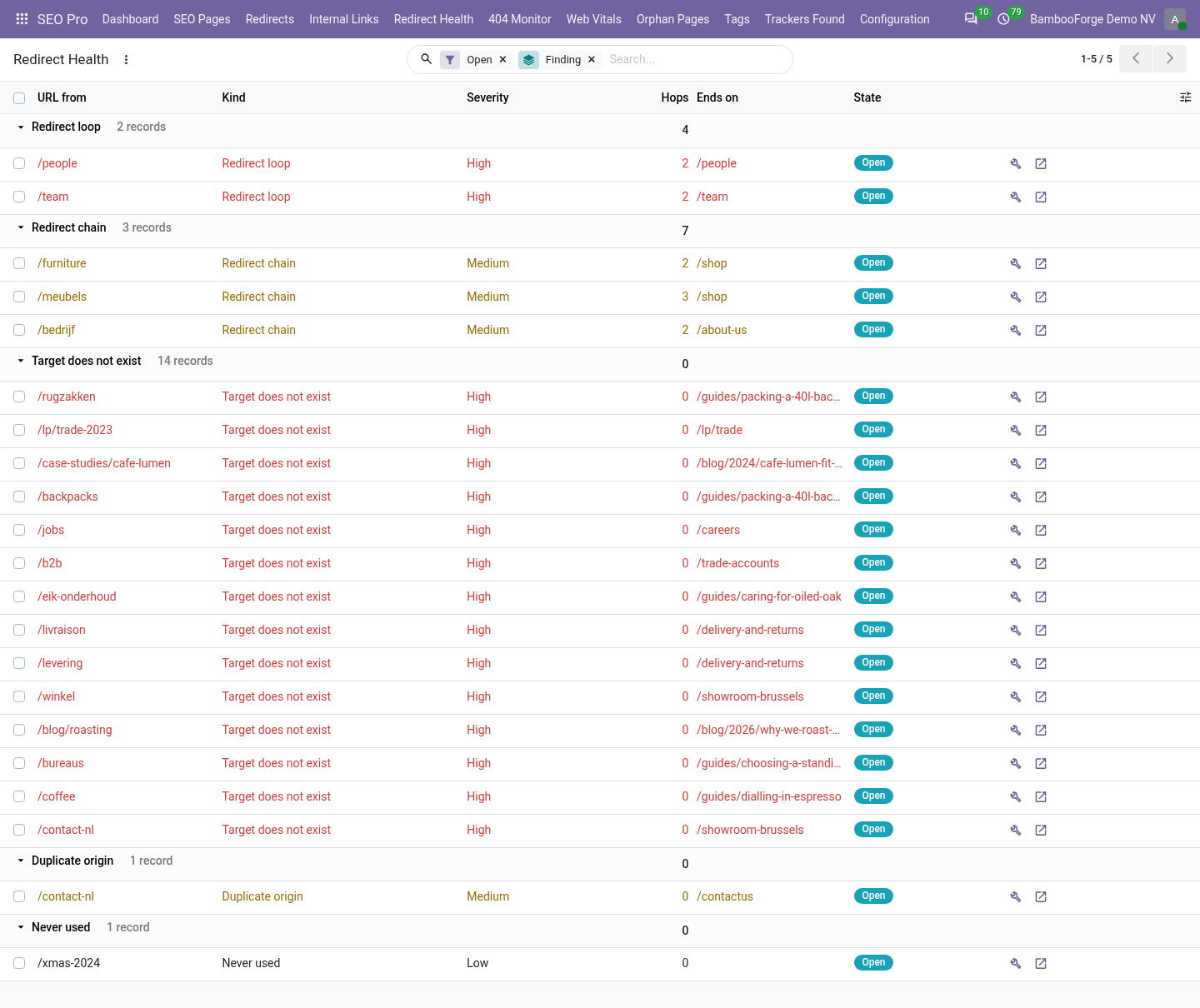Viewport: 1200px width, 1008px height.
Task: Sort by the URL from column header
Action: click(62, 97)
